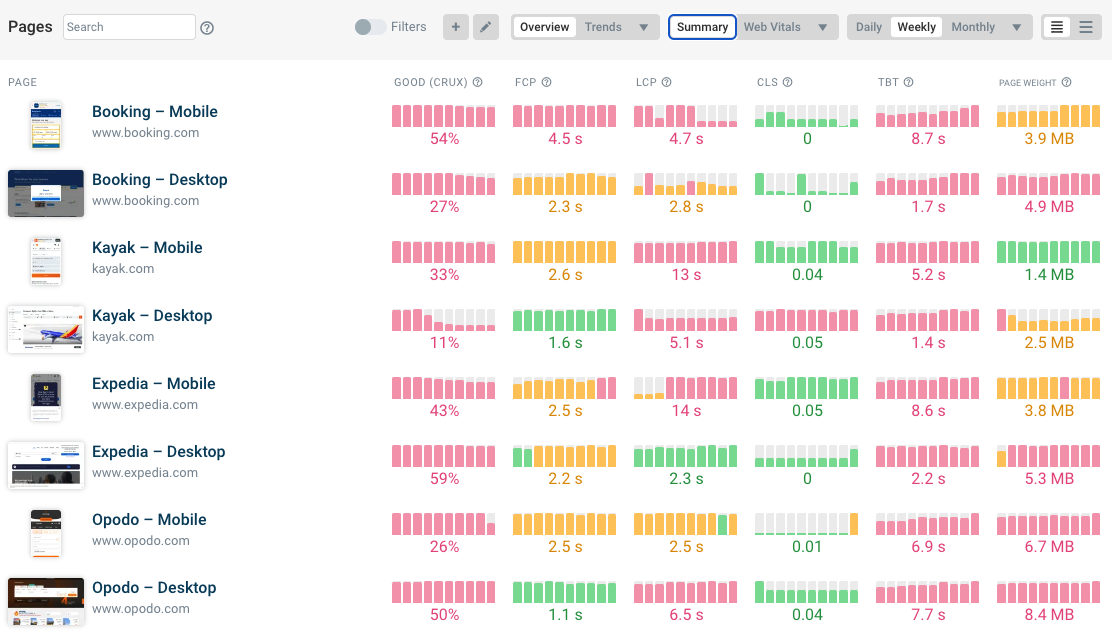Expand dropdown after Web Vitals tab

click(x=823, y=27)
